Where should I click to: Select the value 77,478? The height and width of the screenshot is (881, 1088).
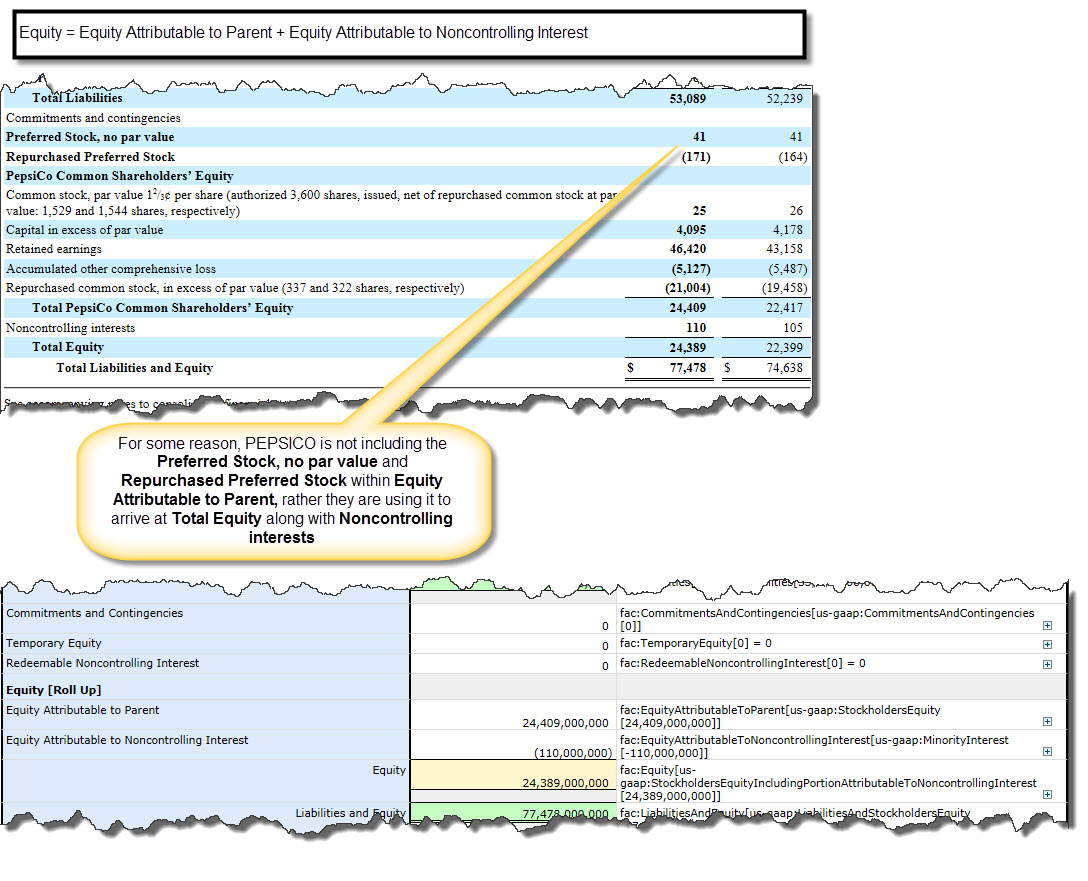click(x=688, y=368)
